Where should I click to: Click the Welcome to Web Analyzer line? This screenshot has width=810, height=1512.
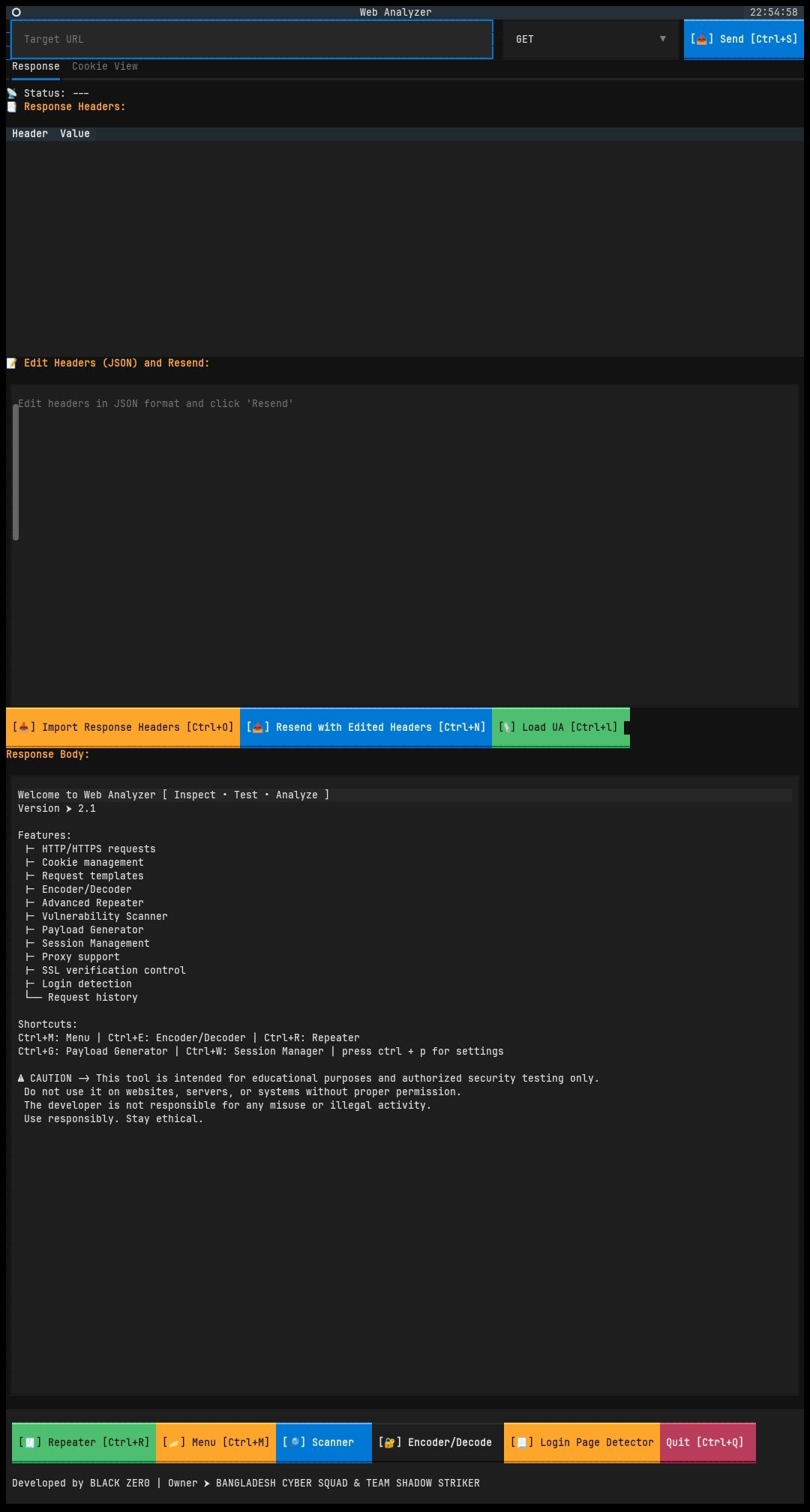(x=174, y=795)
